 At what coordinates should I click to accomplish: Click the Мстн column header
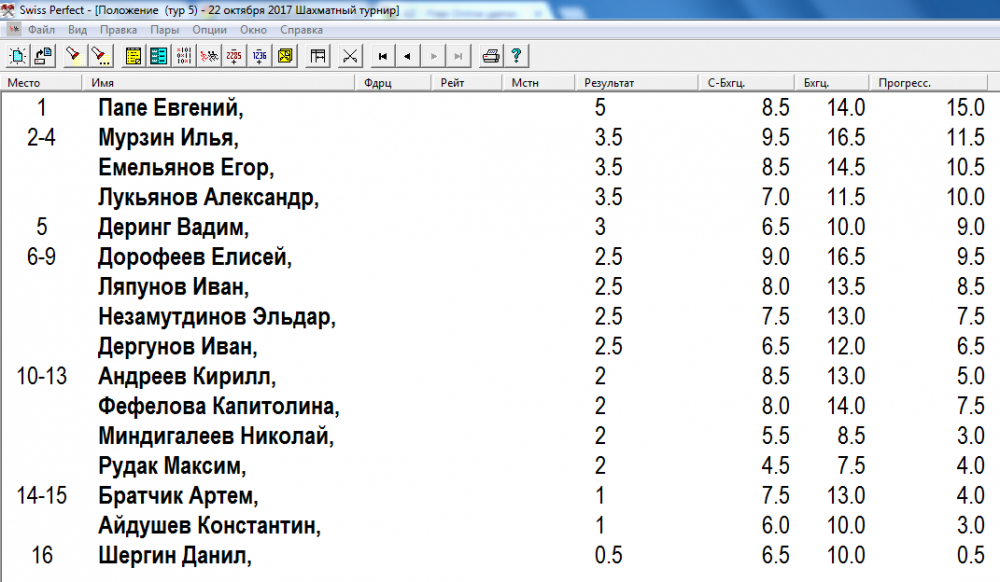[x=539, y=82]
